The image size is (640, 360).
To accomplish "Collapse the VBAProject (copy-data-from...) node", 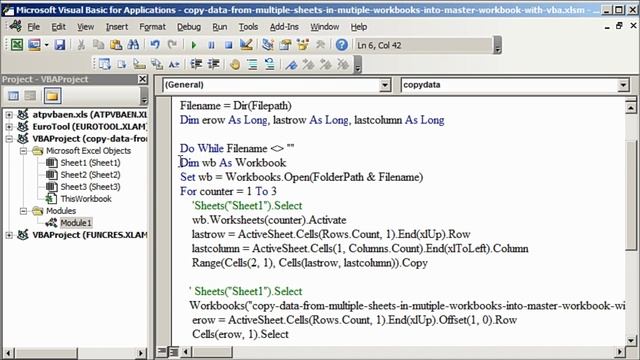I will (9, 139).
